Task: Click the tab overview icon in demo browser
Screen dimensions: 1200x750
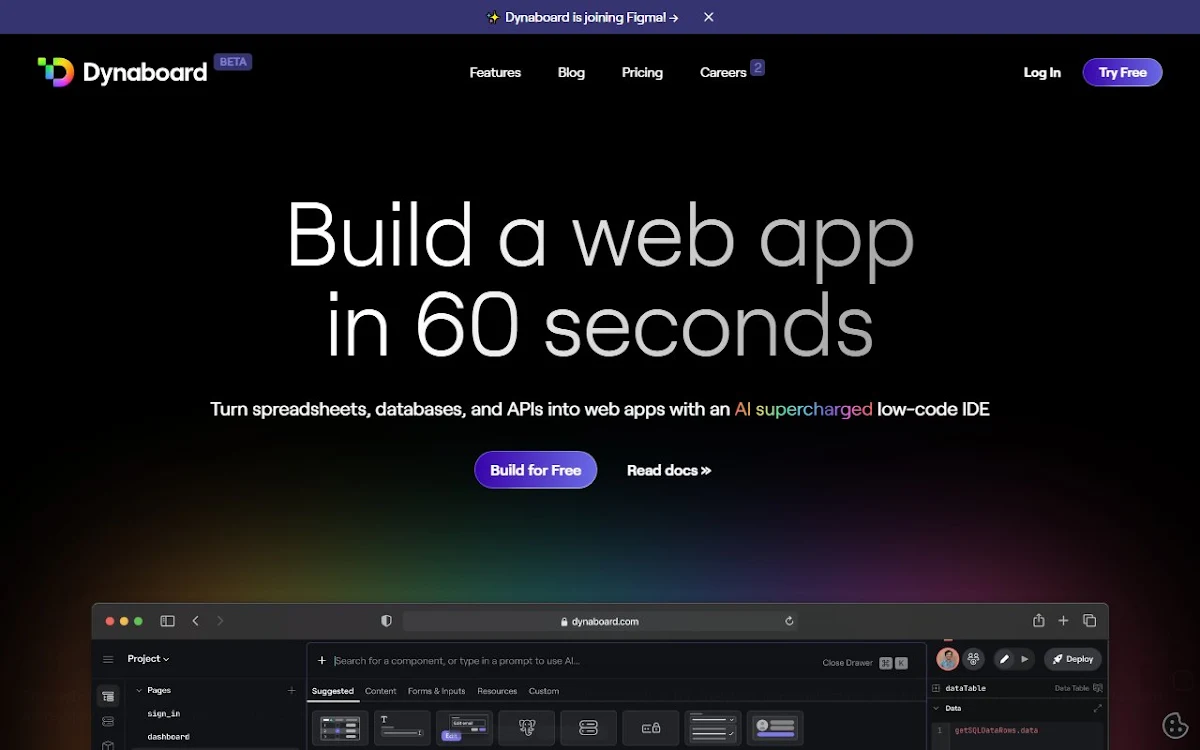Action: [x=1090, y=621]
